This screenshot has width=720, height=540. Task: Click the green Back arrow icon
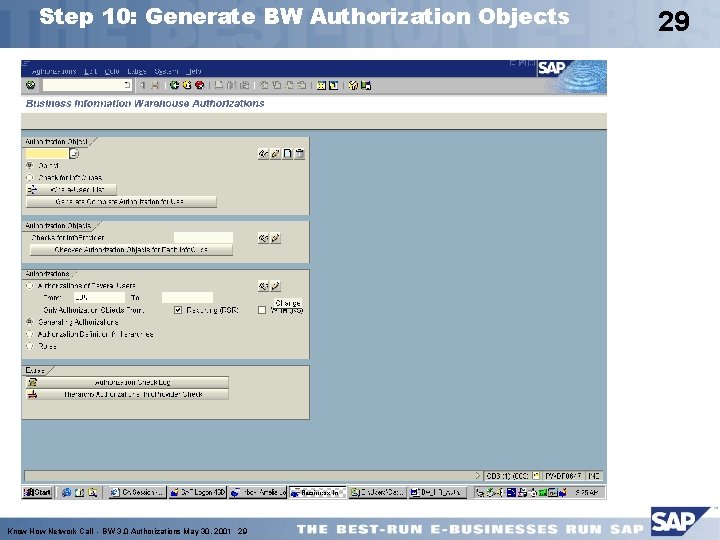pyautogui.click(x=174, y=85)
